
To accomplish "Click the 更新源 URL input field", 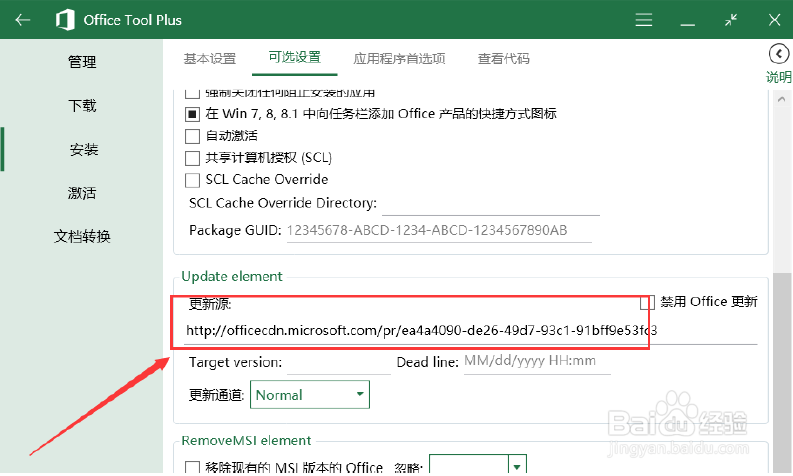I will 470,331.
